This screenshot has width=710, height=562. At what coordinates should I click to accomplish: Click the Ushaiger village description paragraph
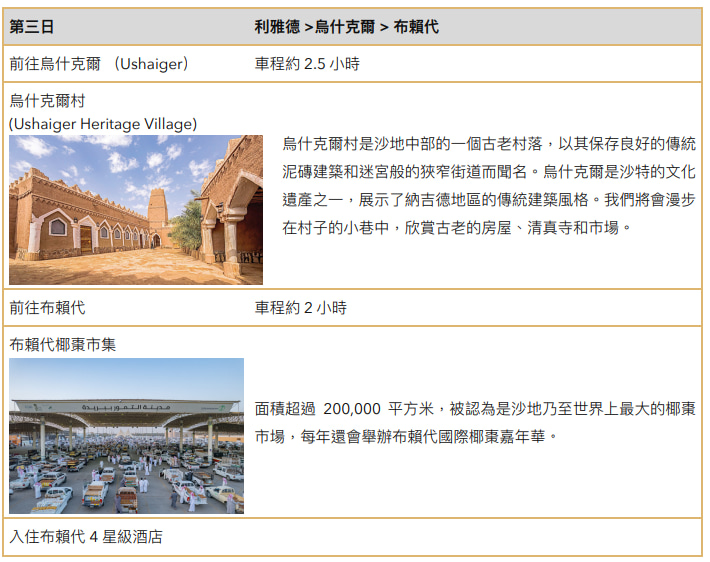[489, 186]
